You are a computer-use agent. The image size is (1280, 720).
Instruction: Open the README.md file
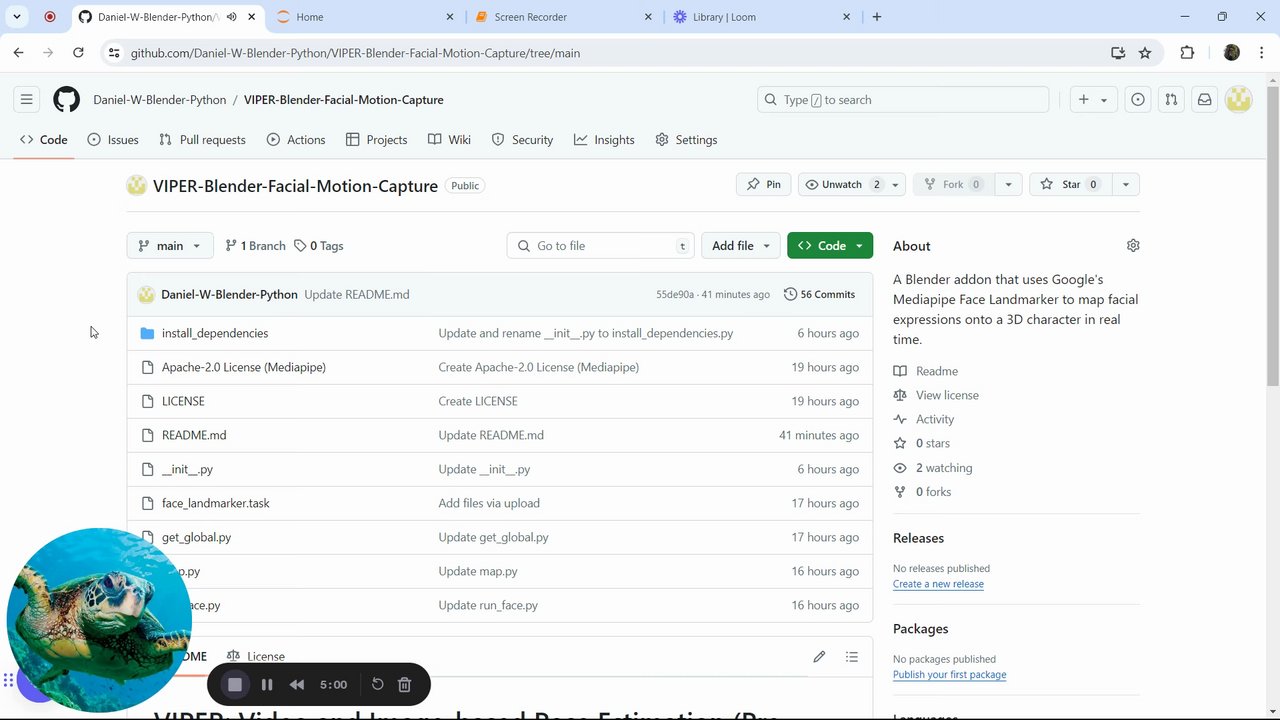194,435
